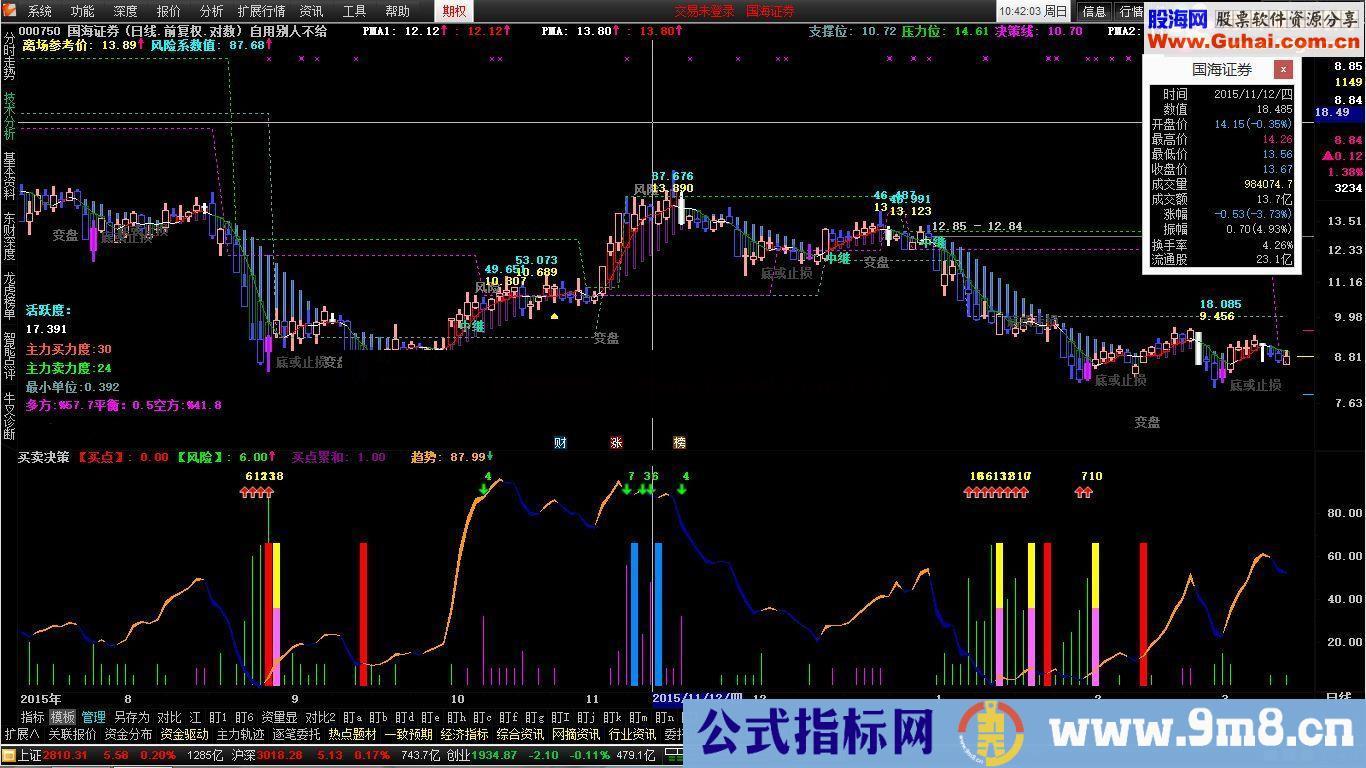Open the 综合资讯 comprehensive news panel
The height and width of the screenshot is (768, 1366).
520,735
